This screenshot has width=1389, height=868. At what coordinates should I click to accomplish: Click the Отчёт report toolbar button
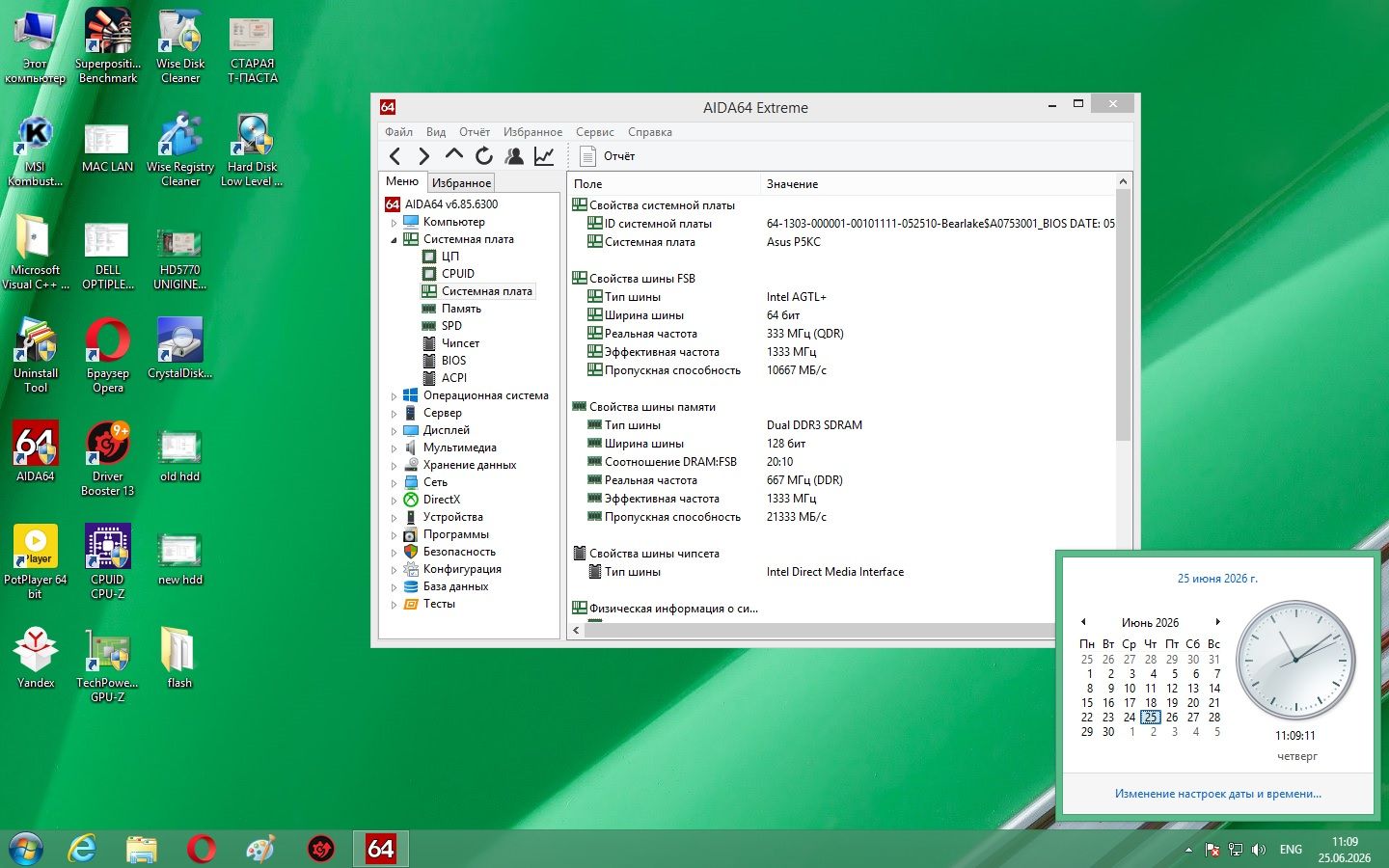click(x=608, y=156)
